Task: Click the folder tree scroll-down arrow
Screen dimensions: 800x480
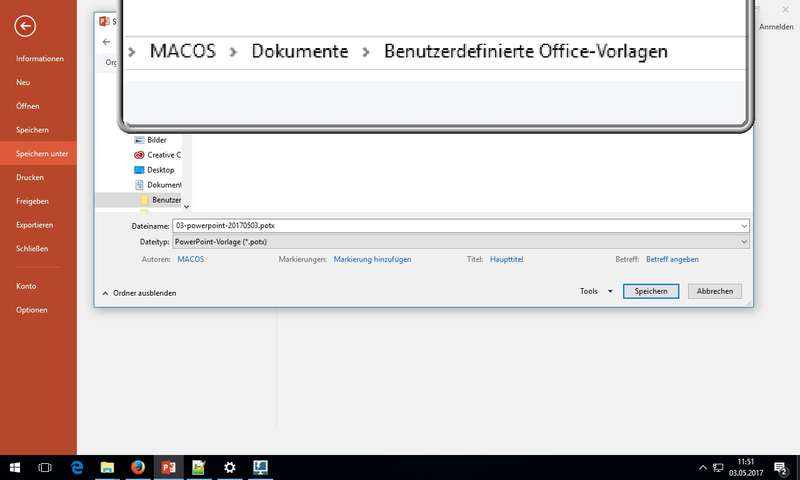Action: (186, 207)
